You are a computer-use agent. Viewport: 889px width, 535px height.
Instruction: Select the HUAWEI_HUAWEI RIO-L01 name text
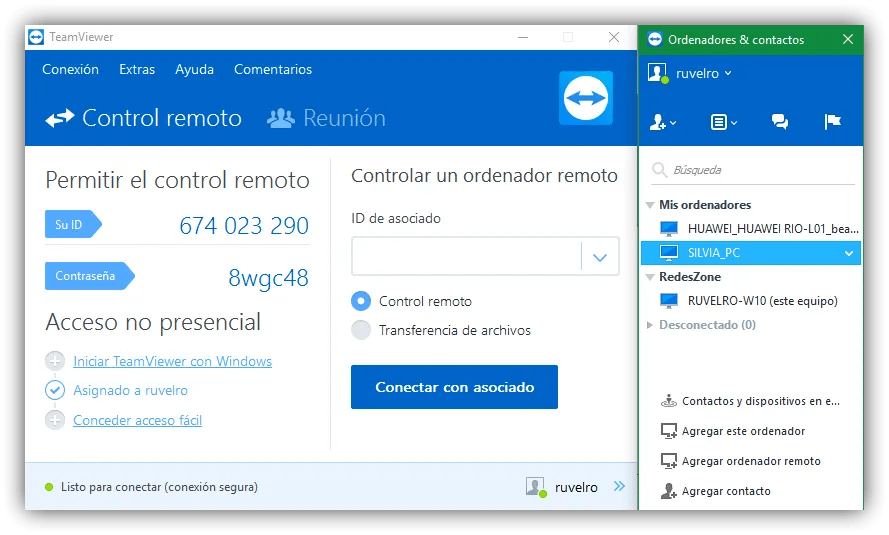(773, 228)
